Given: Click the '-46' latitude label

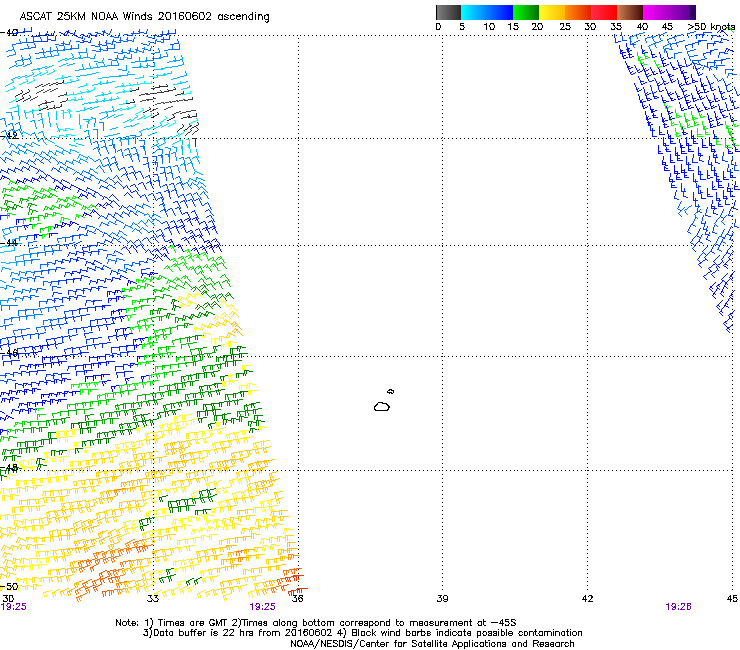Looking at the screenshot, I should pos(9,353).
